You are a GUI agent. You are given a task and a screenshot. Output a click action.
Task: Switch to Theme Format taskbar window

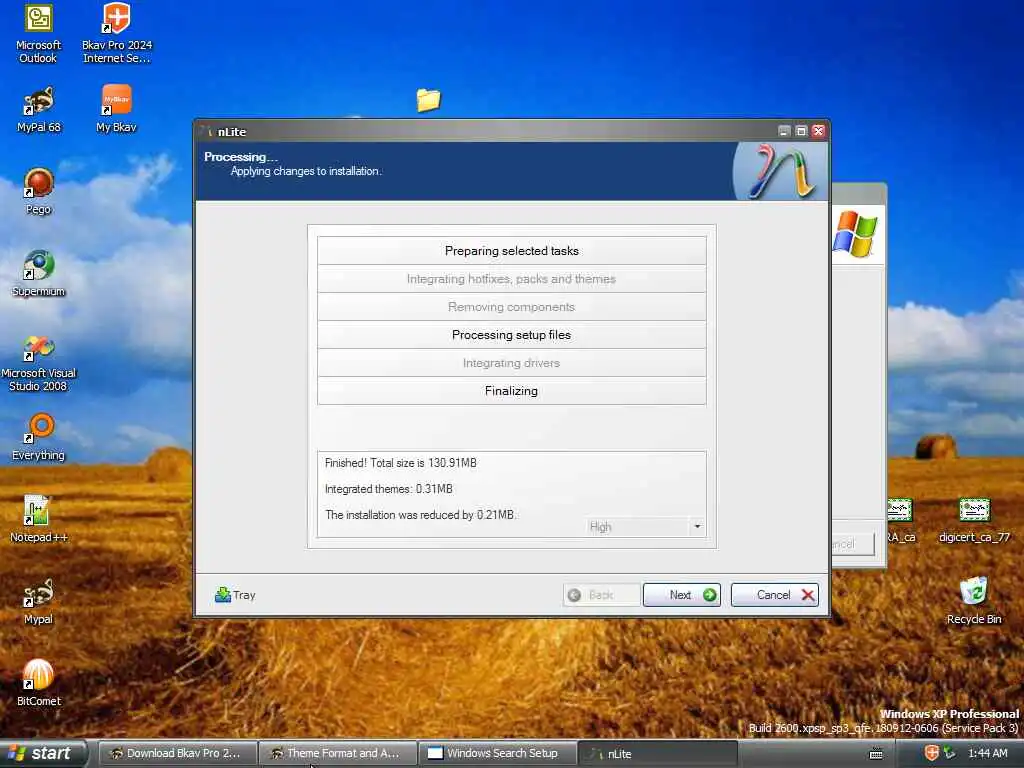tap(338, 753)
